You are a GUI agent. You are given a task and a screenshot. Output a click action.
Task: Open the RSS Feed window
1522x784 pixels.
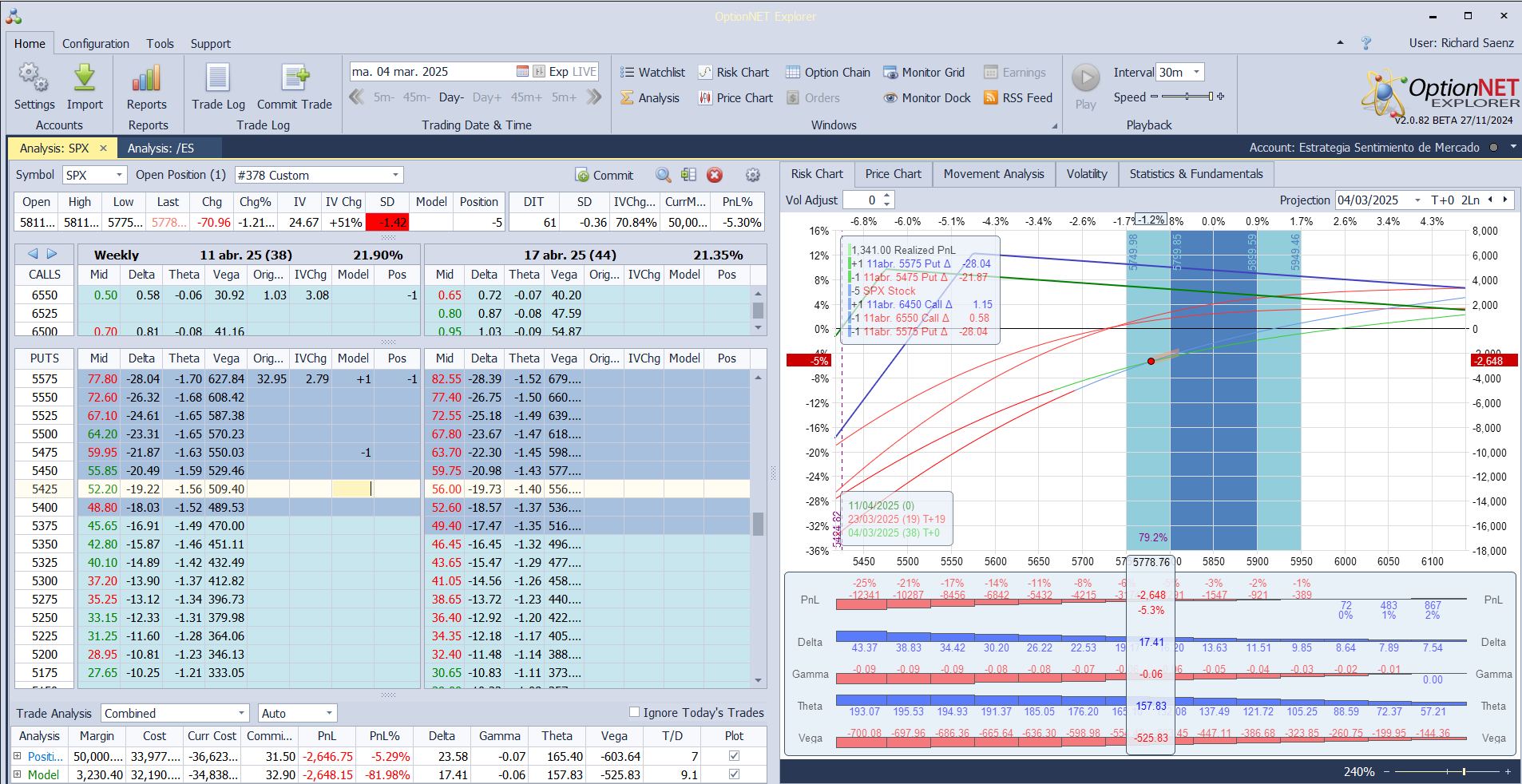coord(1018,98)
